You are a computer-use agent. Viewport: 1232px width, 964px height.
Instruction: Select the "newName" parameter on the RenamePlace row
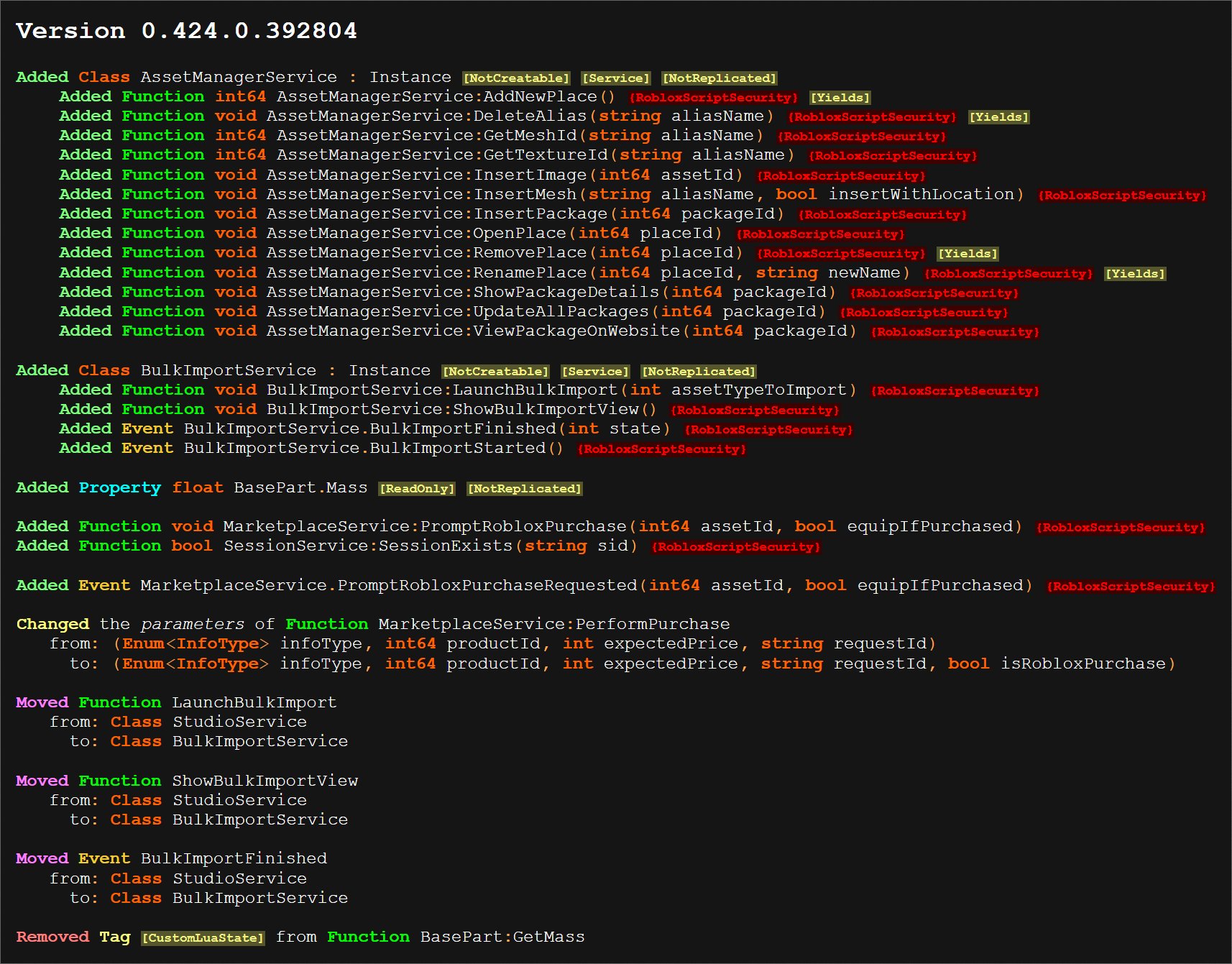(x=864, y=272)
